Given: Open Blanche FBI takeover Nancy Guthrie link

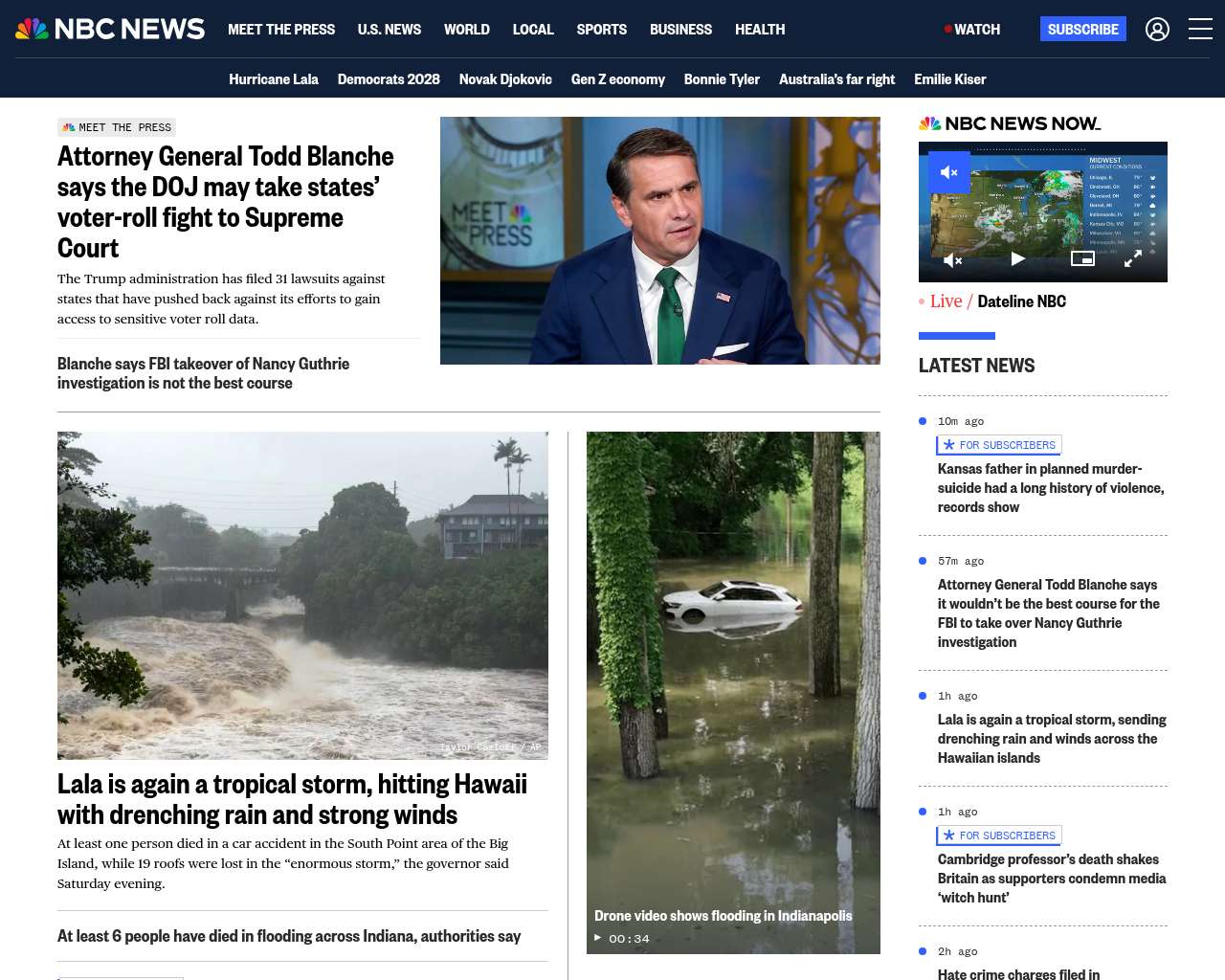Looking at the screenshot, I should pos(203,373).
